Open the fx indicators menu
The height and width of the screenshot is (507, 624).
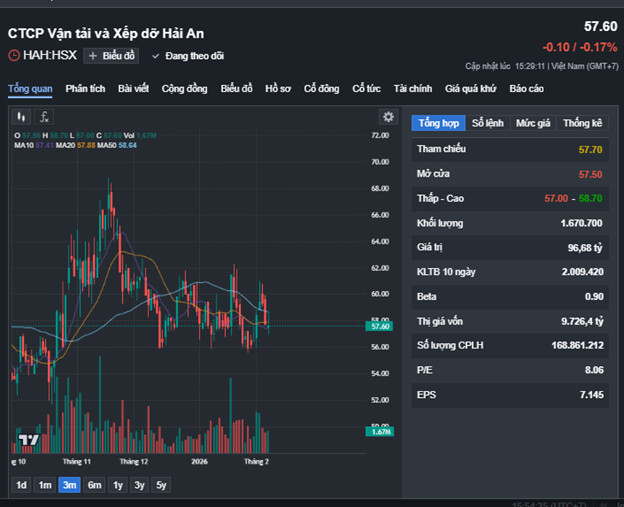click(45, 117)
